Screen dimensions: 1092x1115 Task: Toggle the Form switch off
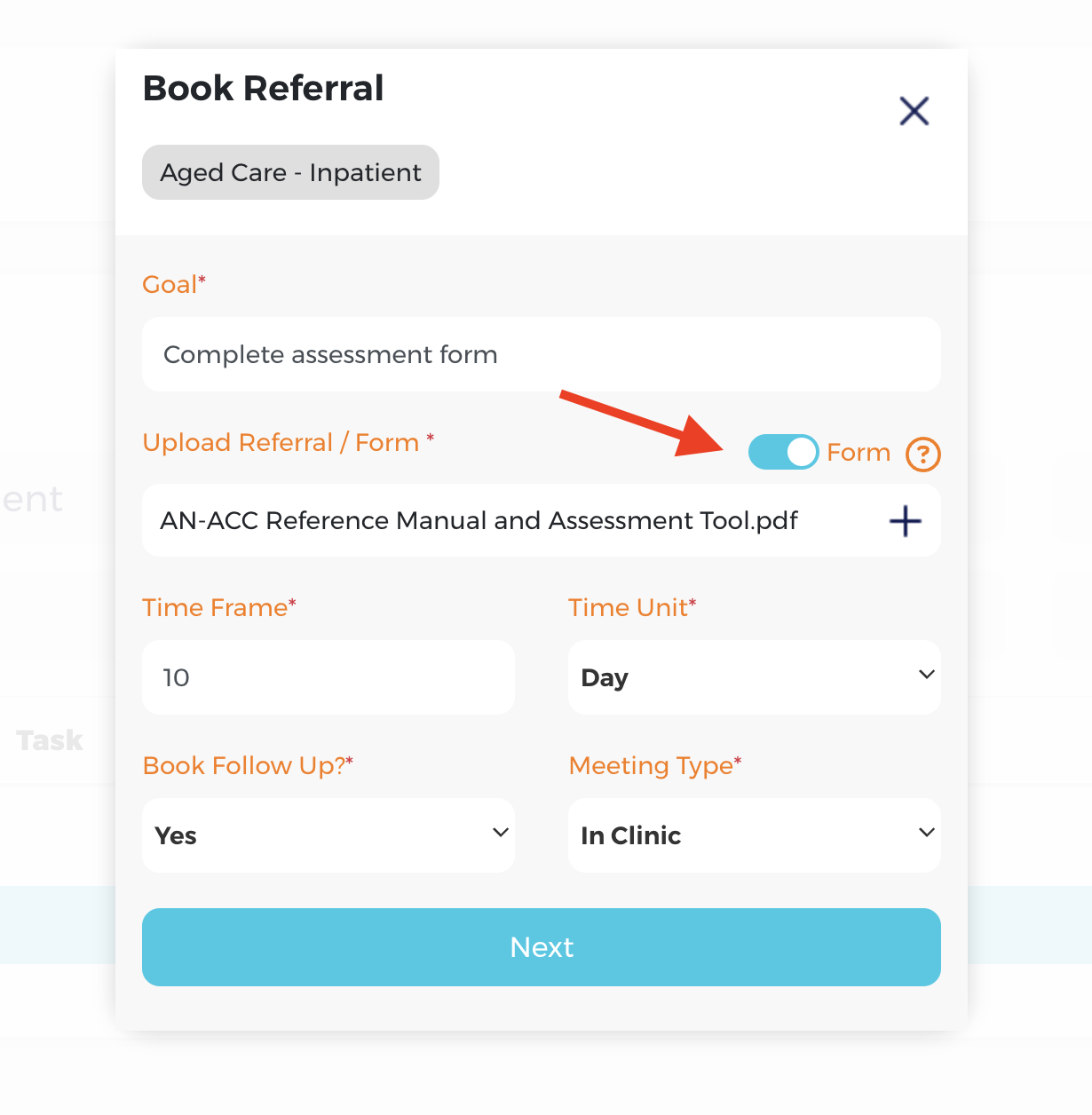coord(783,452)
